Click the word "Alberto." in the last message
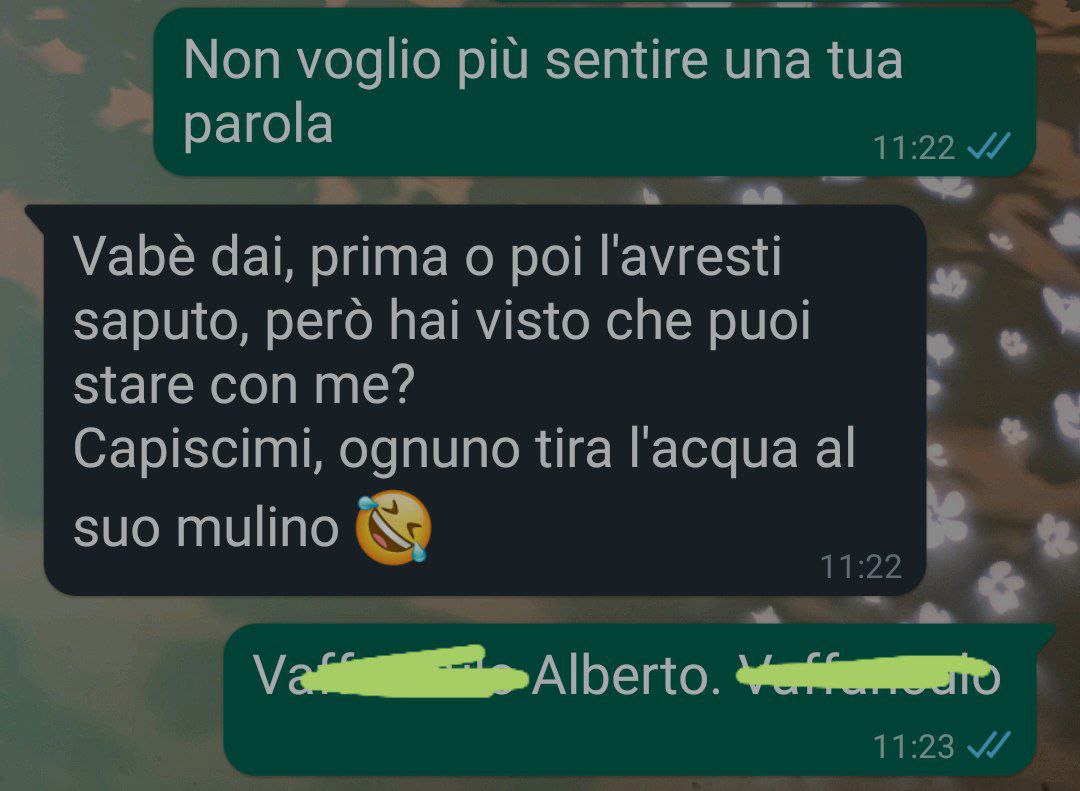 point(625,675)
